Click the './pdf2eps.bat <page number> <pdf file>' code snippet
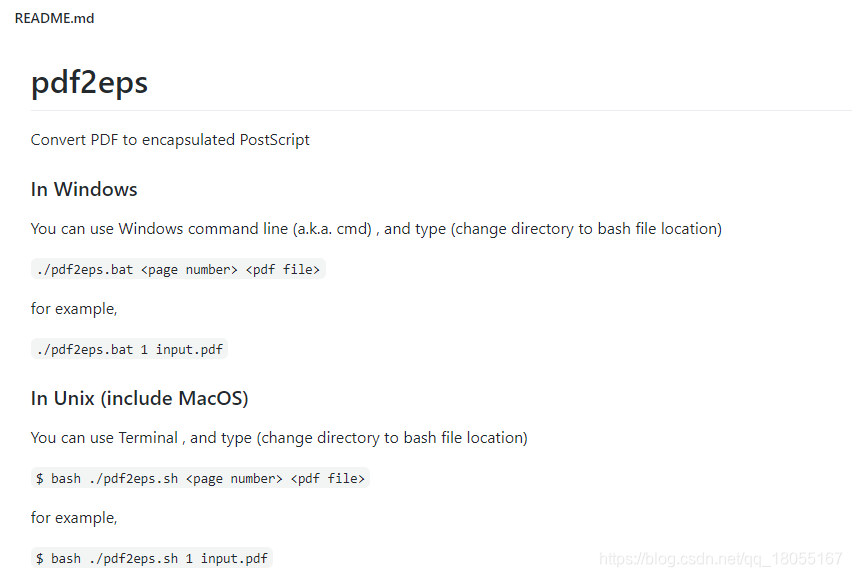Image resolution: width=852 pixels, height=577 pixels. (178, 269)
